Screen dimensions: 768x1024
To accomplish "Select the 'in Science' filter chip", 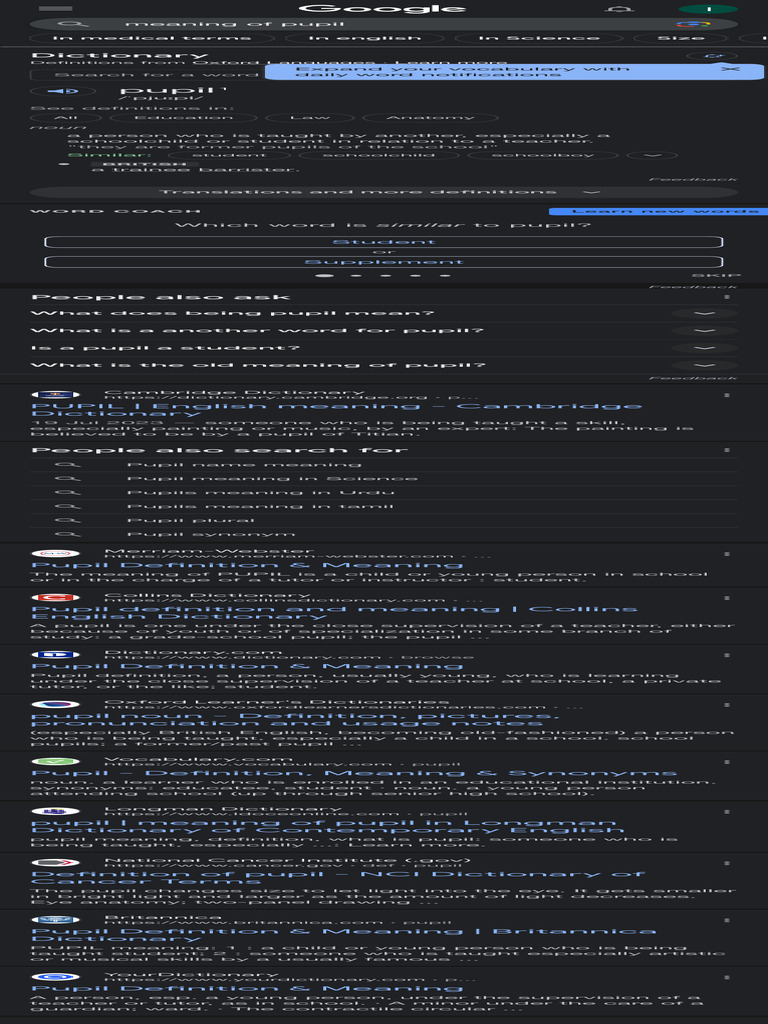I will tap(539, 38).
